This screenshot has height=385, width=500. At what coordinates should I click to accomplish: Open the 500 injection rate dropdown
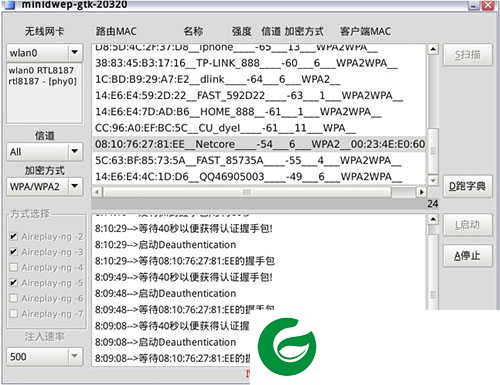pyautogui.click(x=75, y=356)
